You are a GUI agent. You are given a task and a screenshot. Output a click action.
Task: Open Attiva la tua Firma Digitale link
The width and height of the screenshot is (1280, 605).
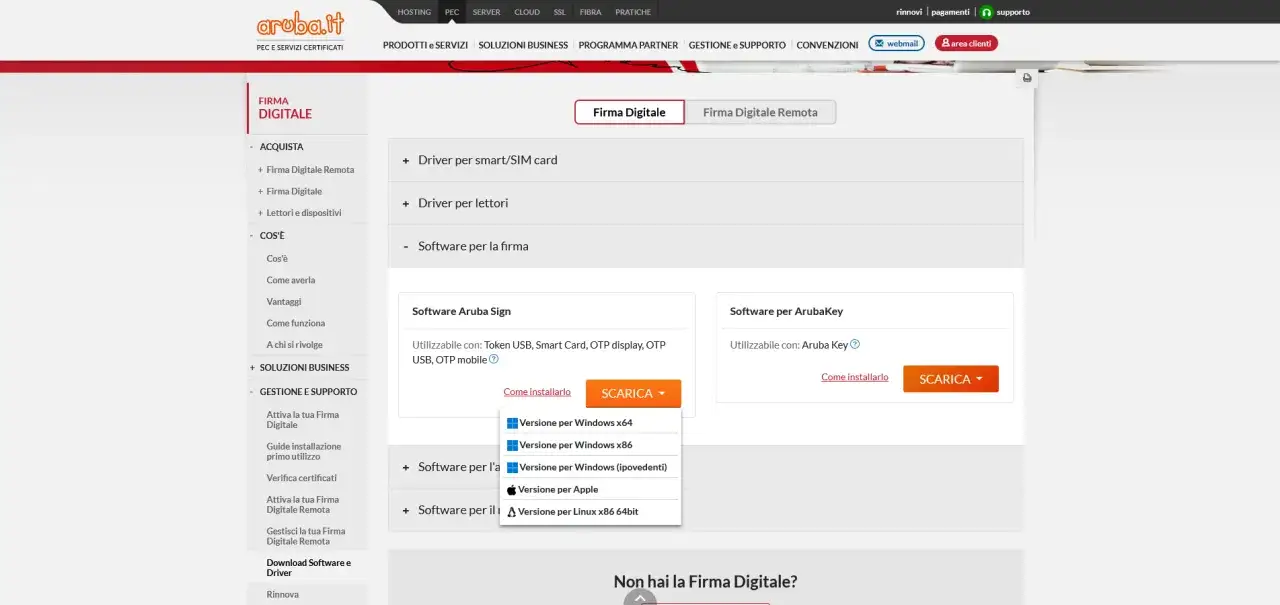click(x=303, y=420)
